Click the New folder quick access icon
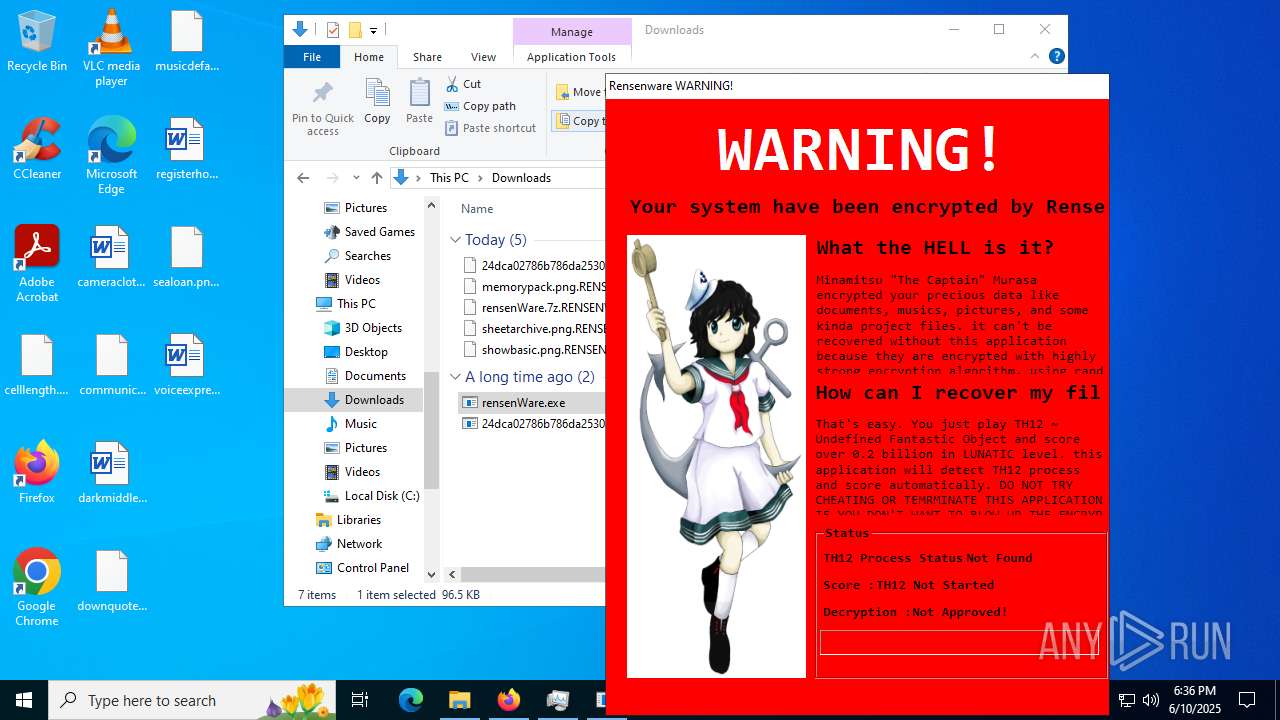Viewport: 1280px width, 720px height. 354,30
